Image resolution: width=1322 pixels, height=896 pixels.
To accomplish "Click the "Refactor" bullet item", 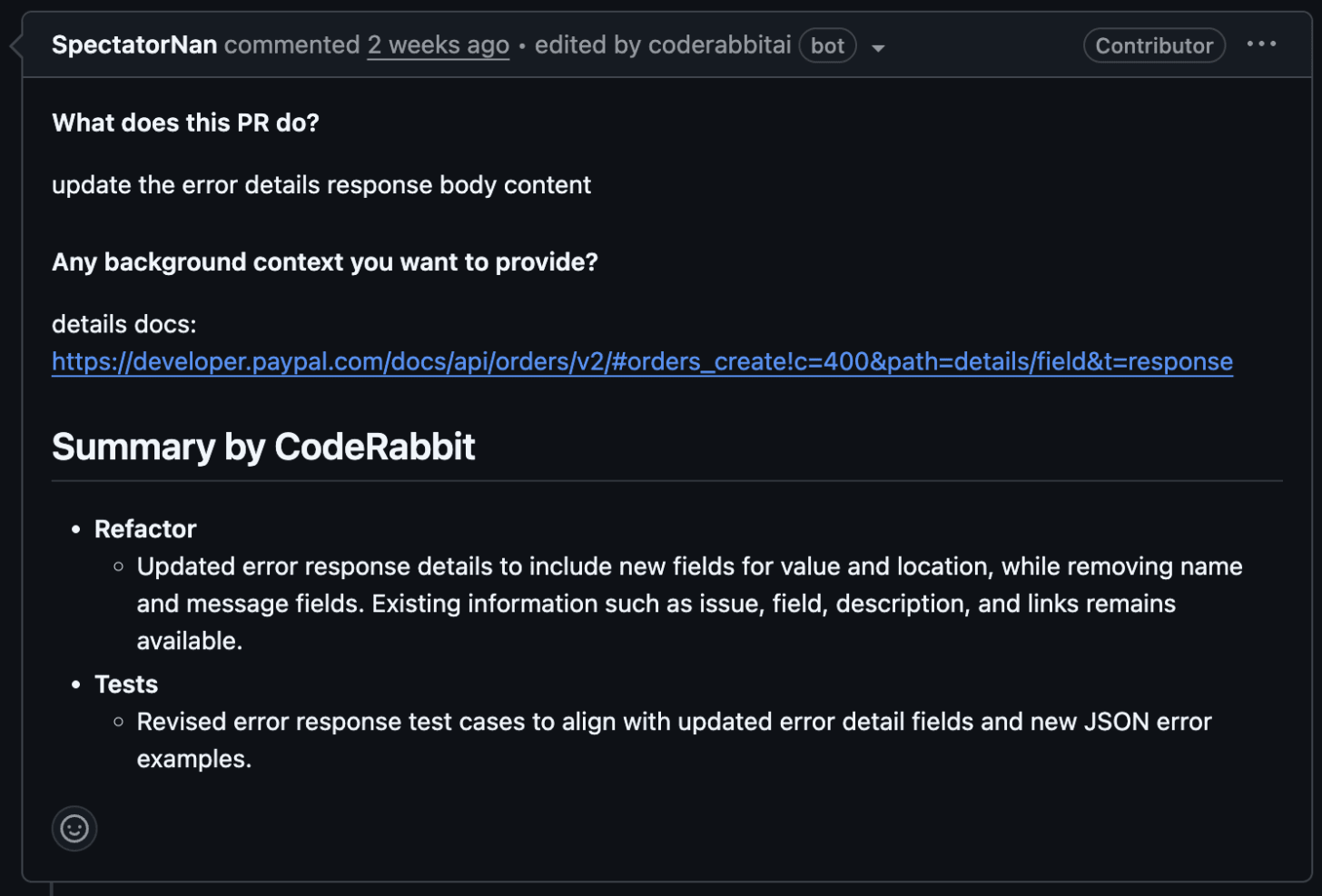I will pos(145,528).
